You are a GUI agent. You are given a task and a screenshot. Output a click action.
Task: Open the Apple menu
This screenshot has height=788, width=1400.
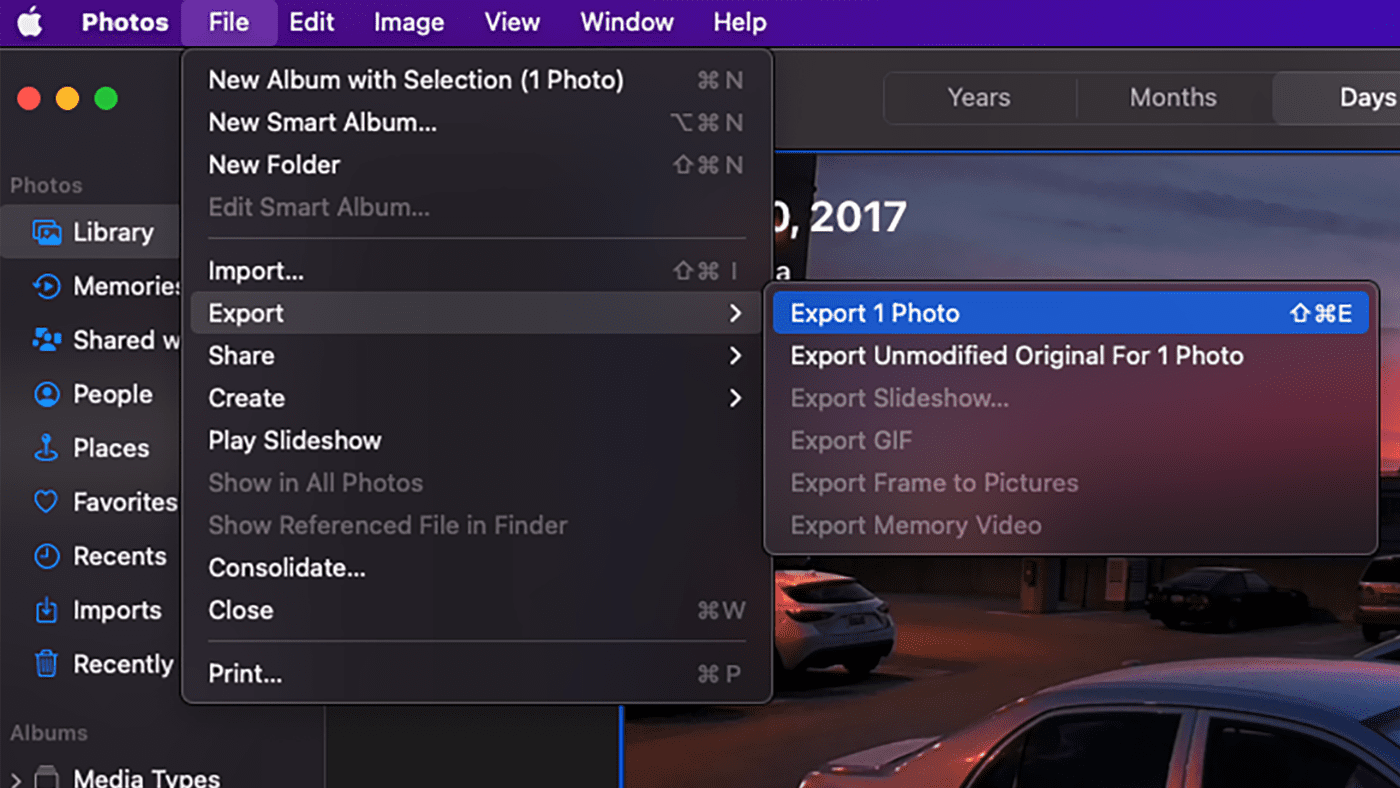30,22
